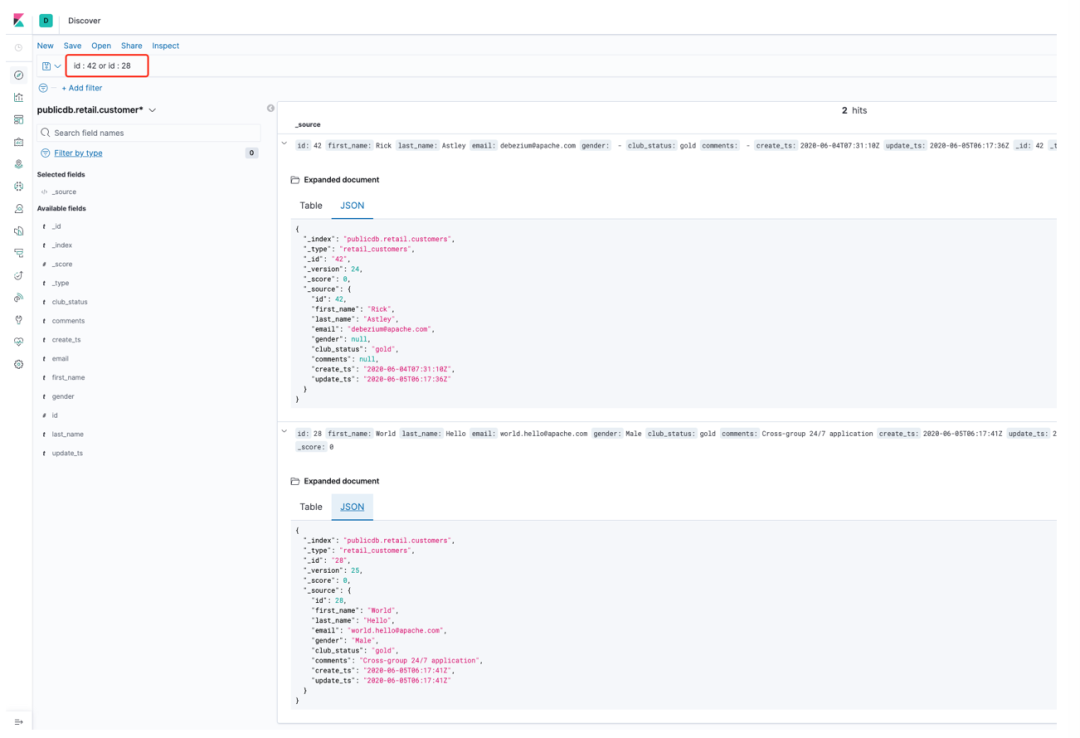Collapse the first document row with id 42
This screenshot has height=738, width=1080.
click(x=284, y=145)
